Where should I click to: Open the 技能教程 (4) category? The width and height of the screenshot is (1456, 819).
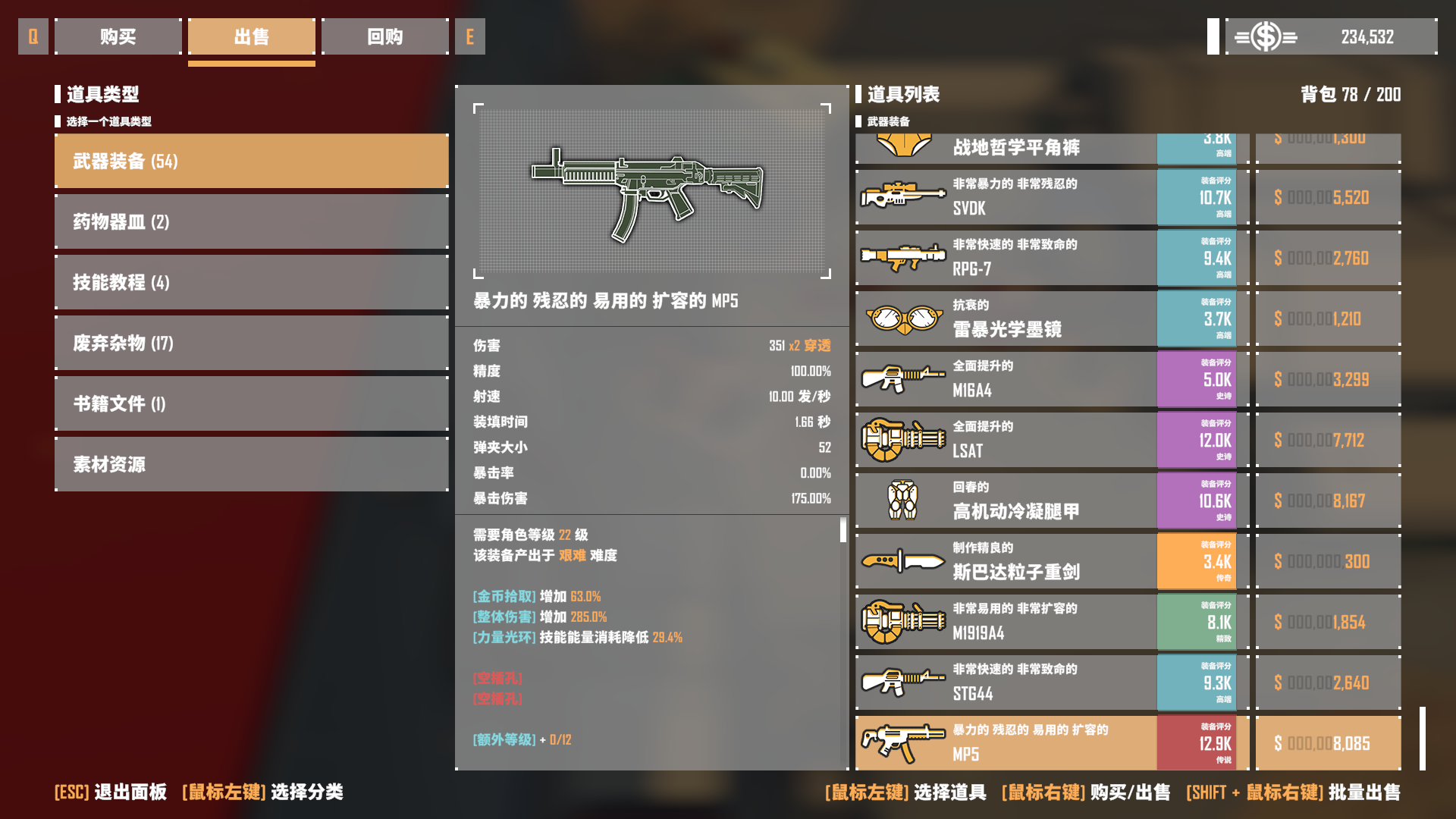pos(252,282)
